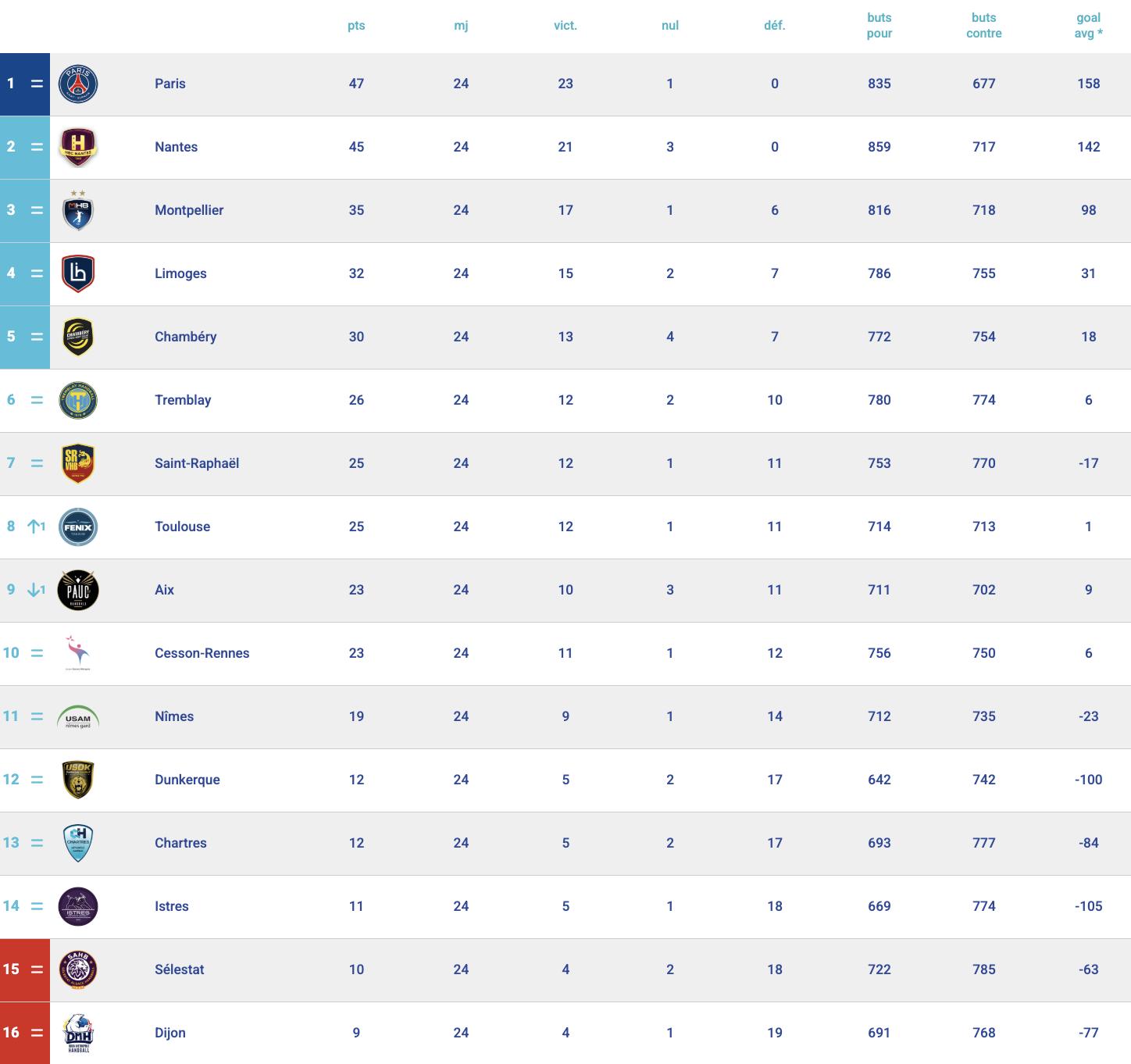1131x1064 pixels.
Task: Click the Dunkerque USDK club logo
Action: click(78, 780)
